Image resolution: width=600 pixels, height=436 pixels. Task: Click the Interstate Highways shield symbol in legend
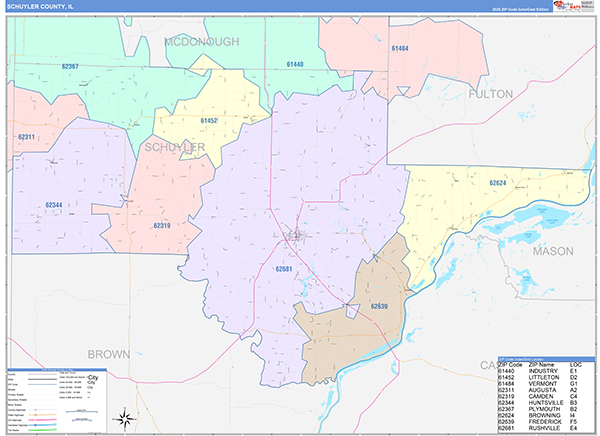36,425
